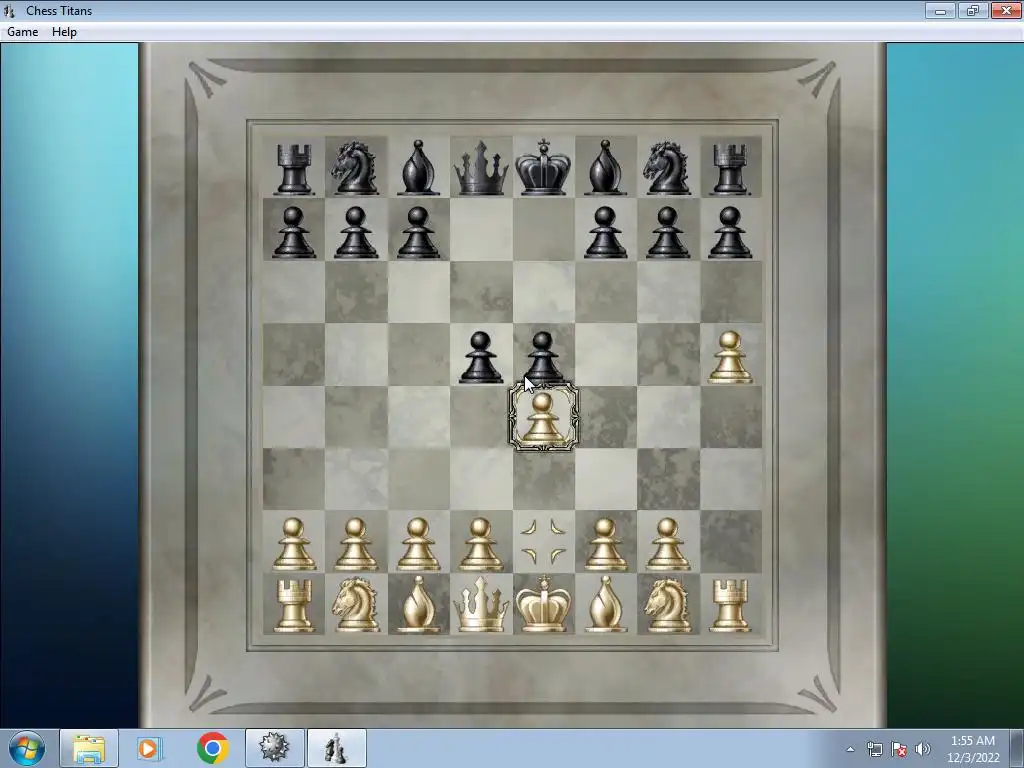The image size is (1024, 768).
Task: Show hidden system tray icons
Action: pyautogui.click(x=850, y=749)
